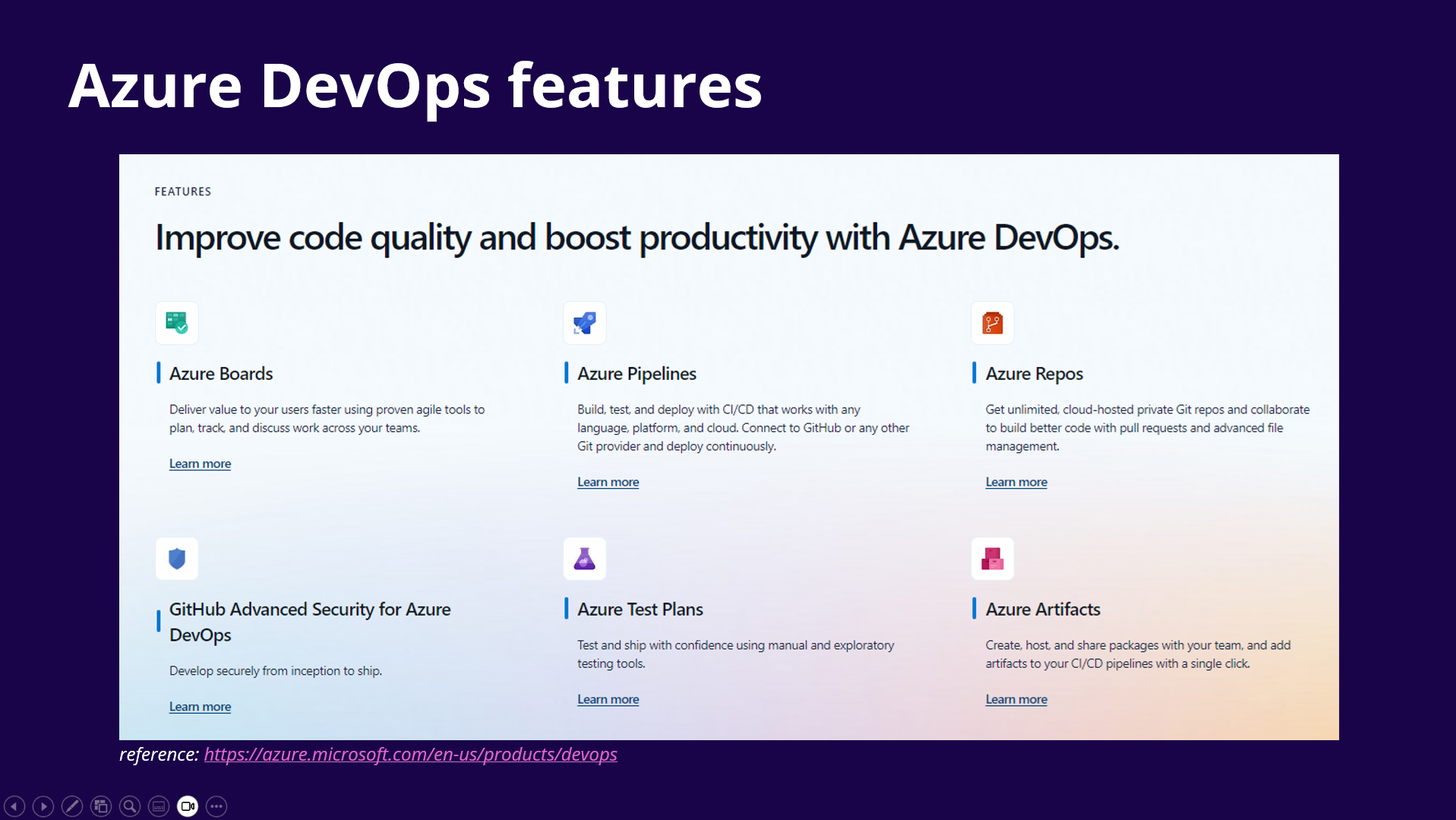Click the Azure Test Plans heading

(640, 609)
